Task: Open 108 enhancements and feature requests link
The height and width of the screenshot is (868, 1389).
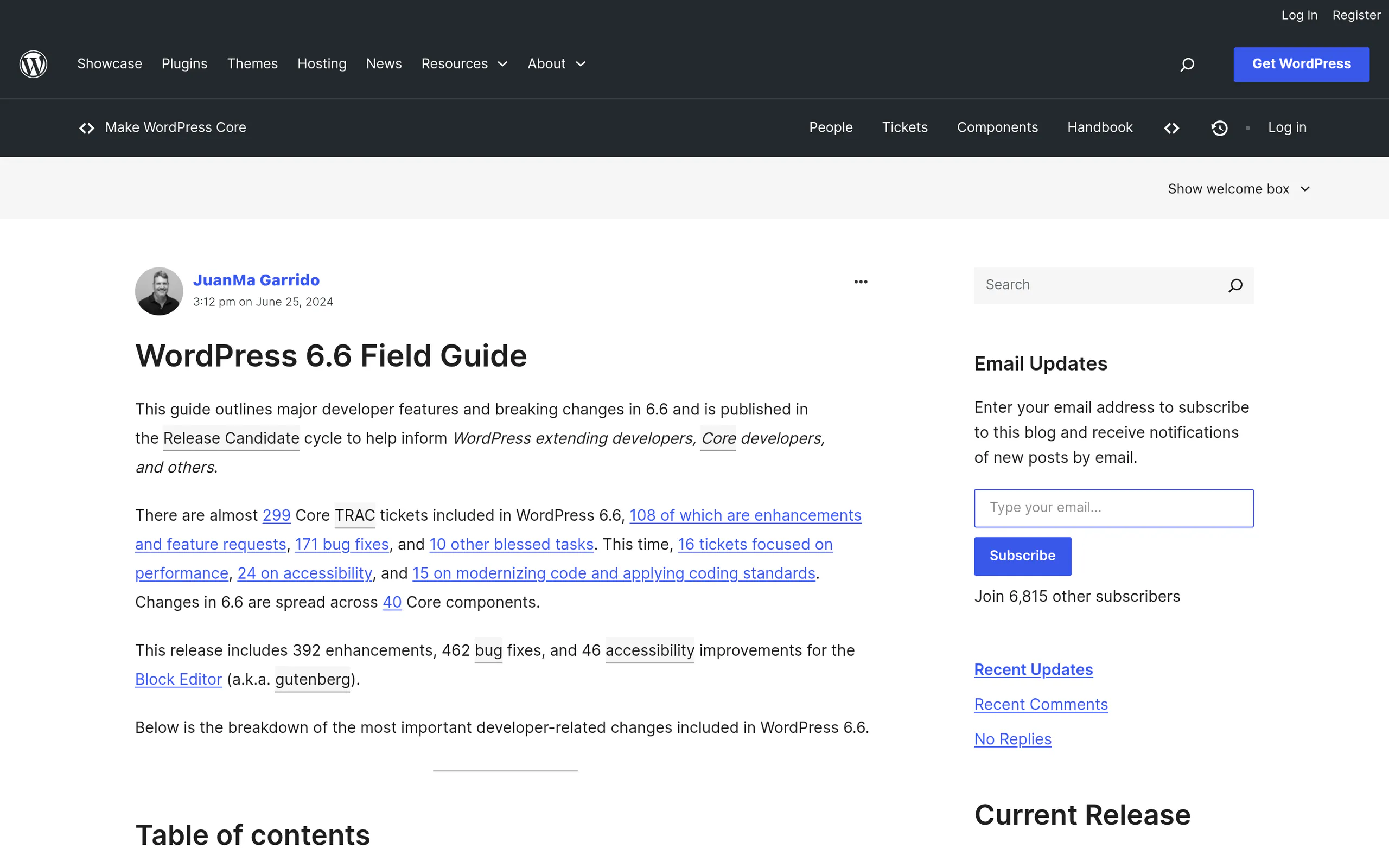Action: point(745,515)
